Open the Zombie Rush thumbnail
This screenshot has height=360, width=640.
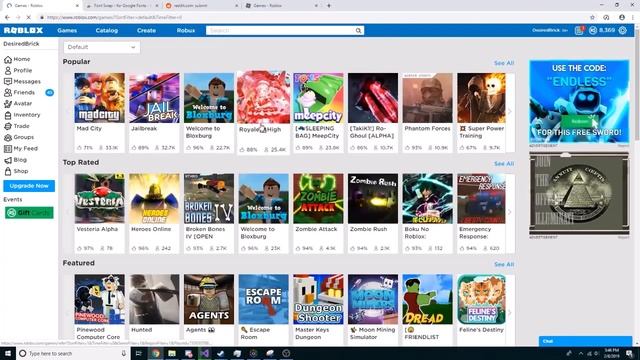373,198
